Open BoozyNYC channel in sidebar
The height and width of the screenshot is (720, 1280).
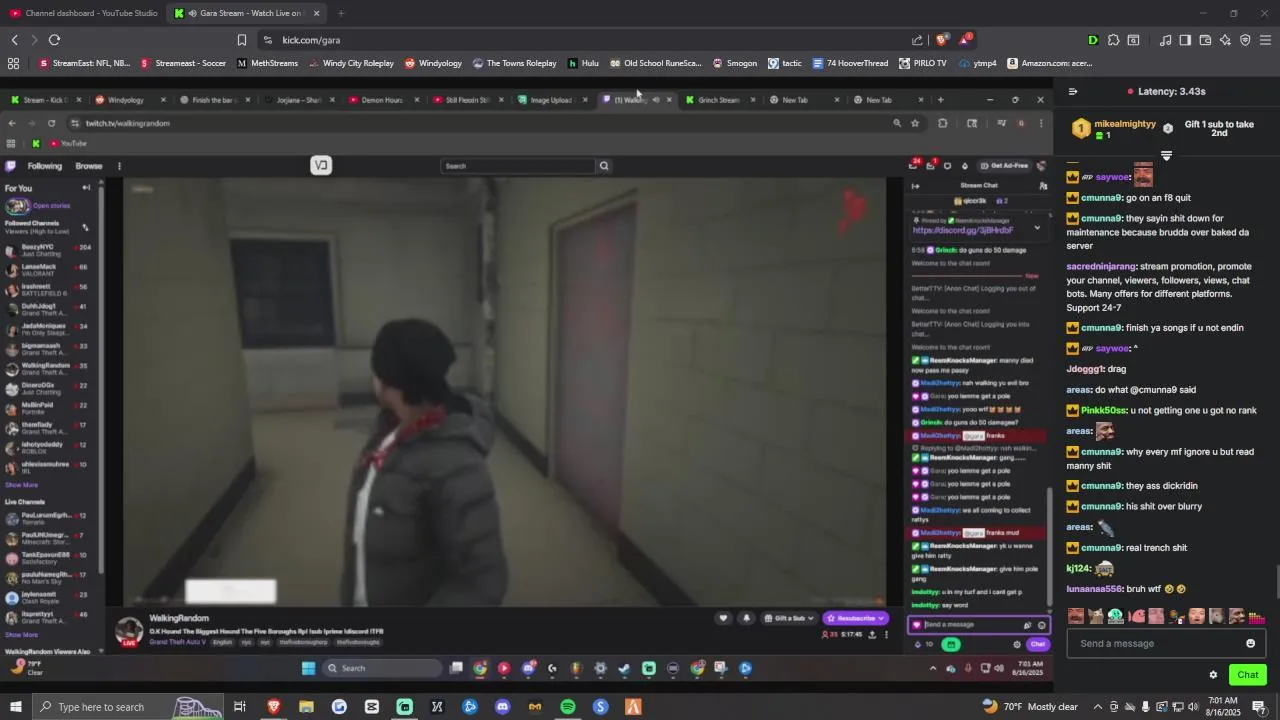52,250
